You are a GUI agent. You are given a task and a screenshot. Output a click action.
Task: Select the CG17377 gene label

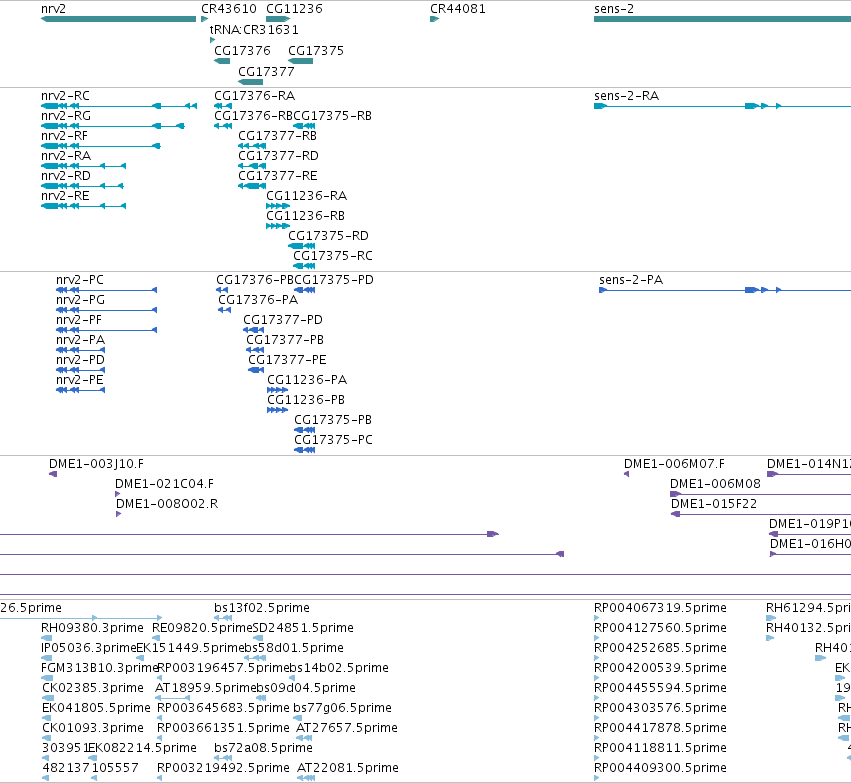266,72
